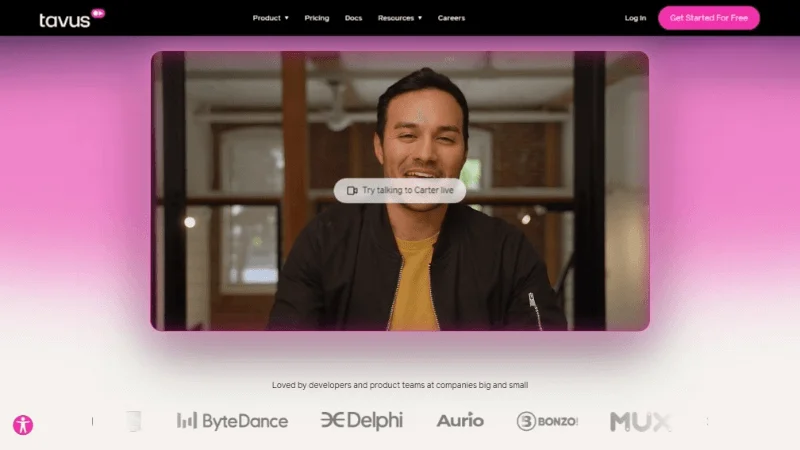Click the video camera icon on Carter's video
800x450 pixels.
click(351, 190)
